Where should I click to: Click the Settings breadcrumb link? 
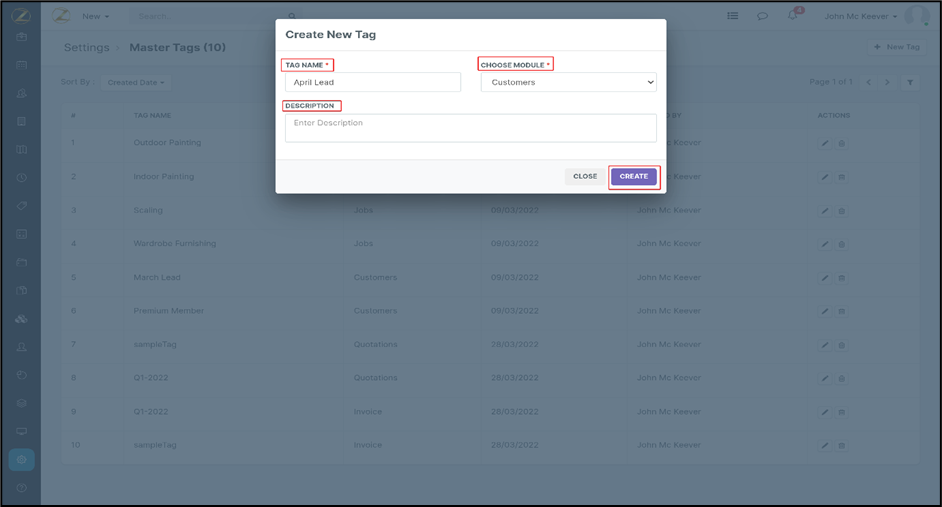point(87,47)
